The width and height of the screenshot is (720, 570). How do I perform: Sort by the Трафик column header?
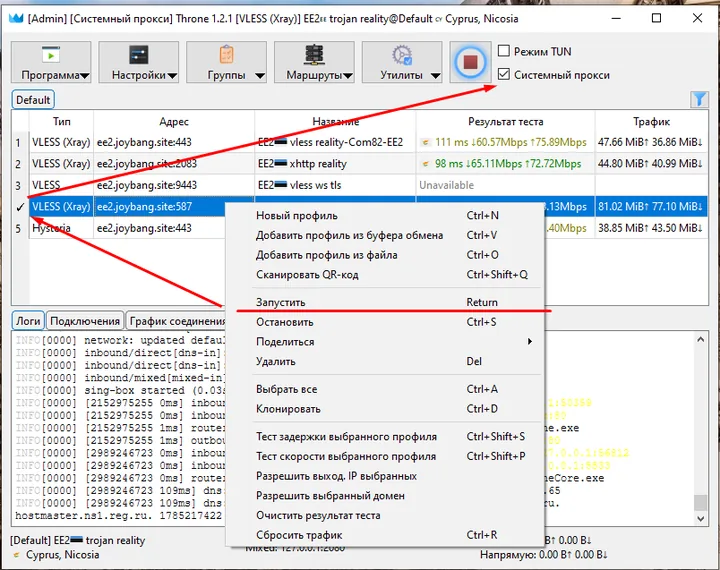pyautogui.click(x=651, y=121)
